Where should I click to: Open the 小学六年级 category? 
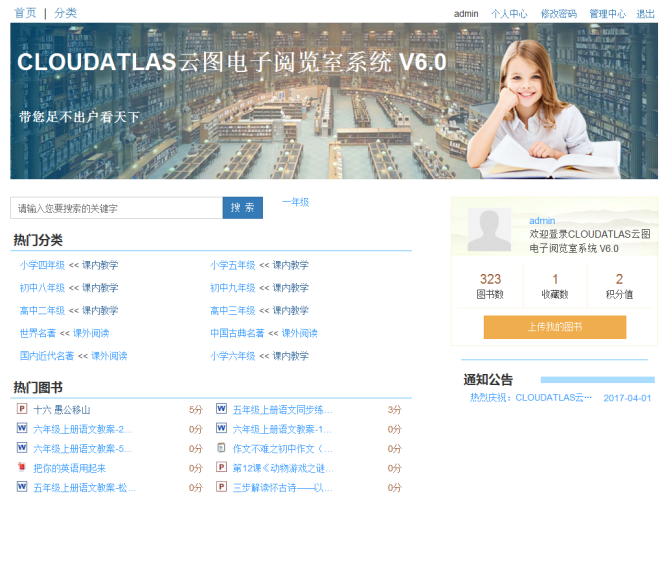232,356
